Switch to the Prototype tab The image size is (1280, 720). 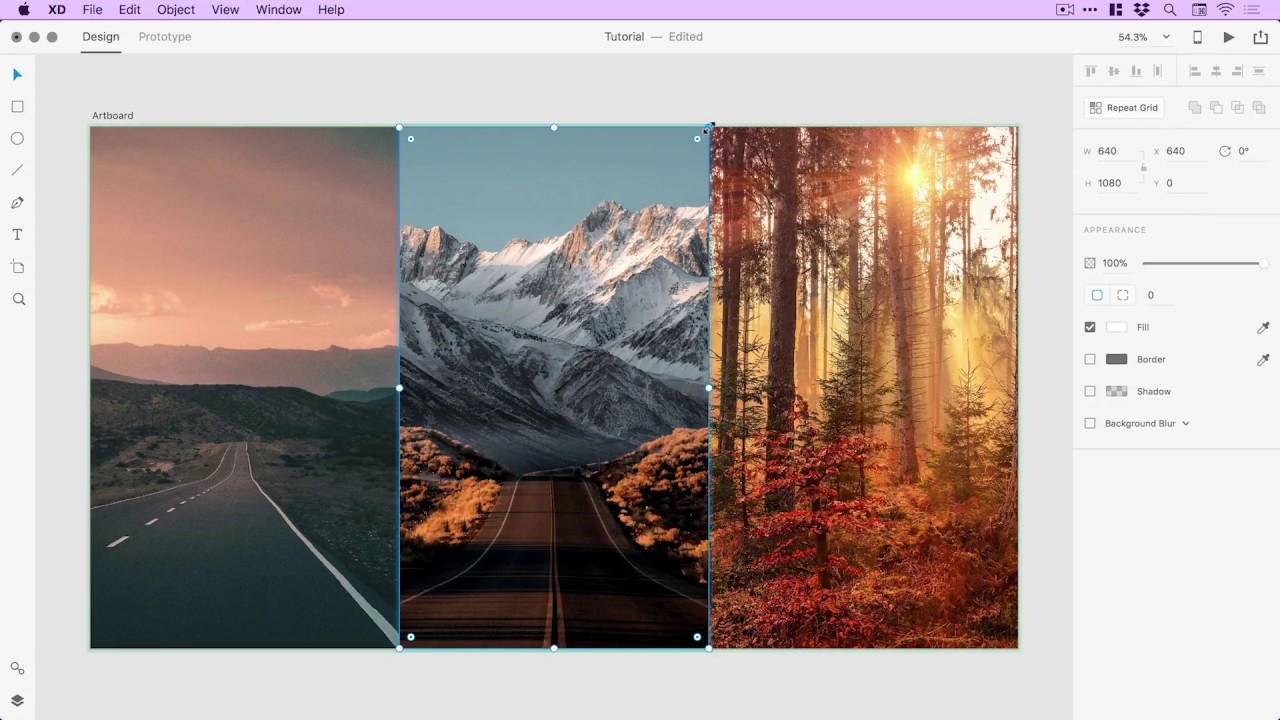pos(165,37)
